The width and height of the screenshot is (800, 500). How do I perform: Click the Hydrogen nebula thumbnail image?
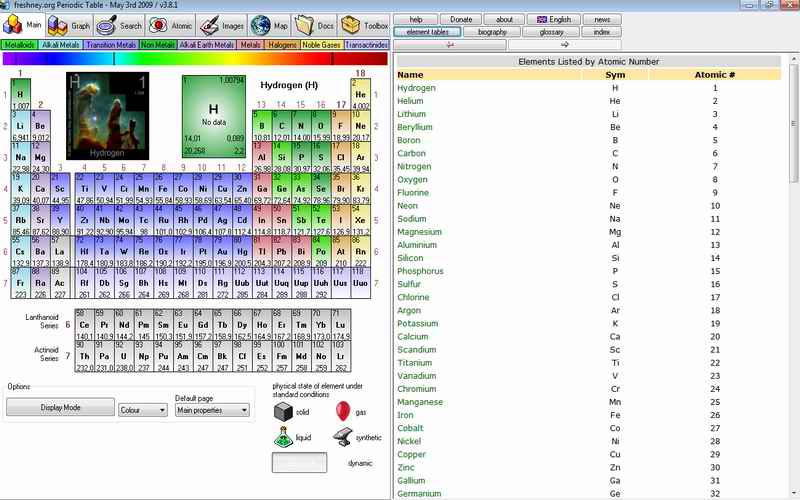pos(107,115)
